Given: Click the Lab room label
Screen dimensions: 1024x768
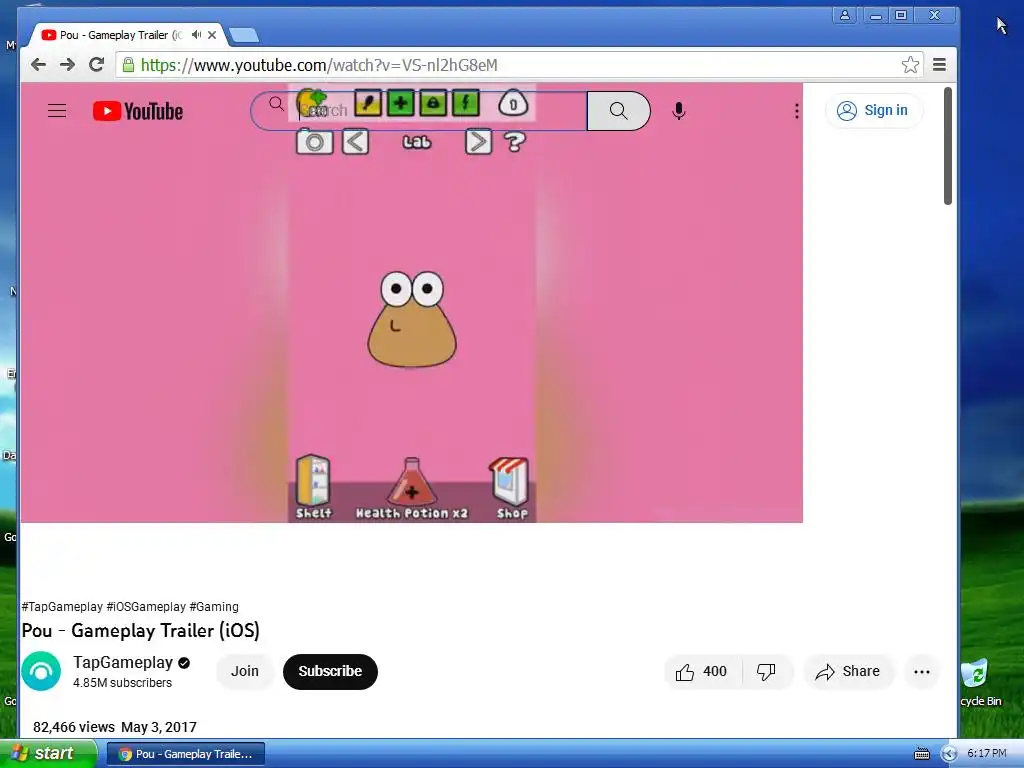Looking at the screenshot, I should pyautogui.click(x=417, y=142).
